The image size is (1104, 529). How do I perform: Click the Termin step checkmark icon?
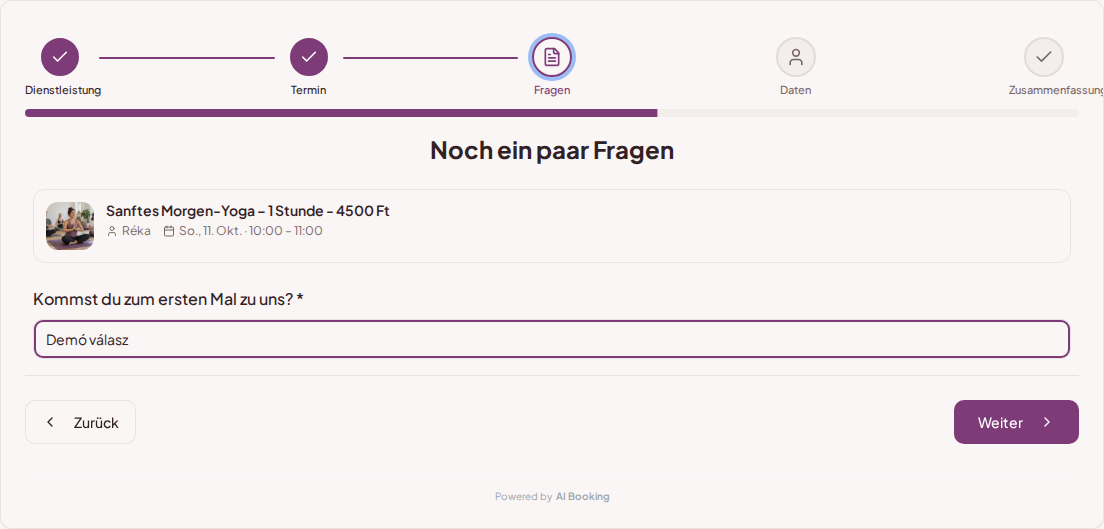click(308, 57)
